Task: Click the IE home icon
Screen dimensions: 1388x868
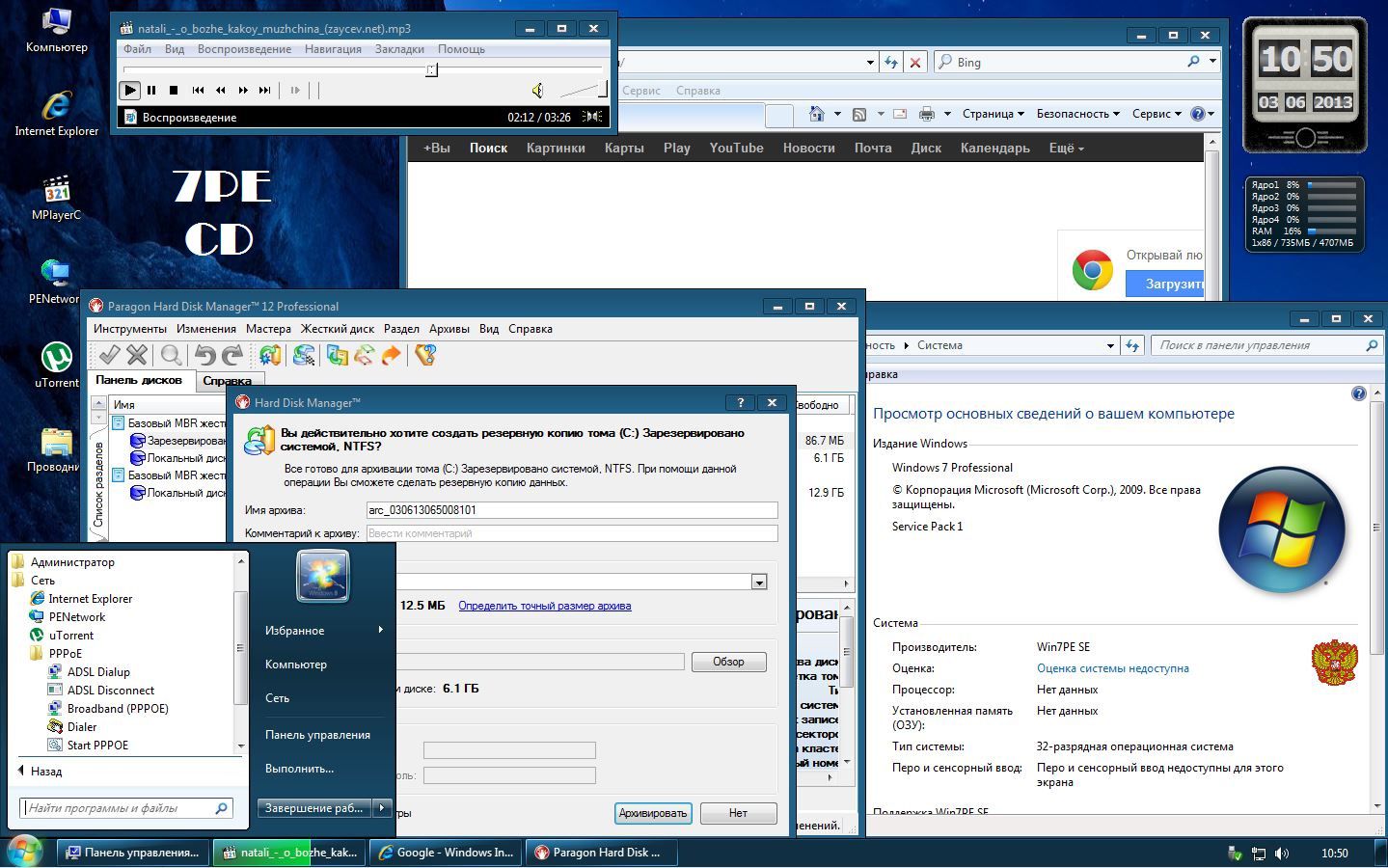Action: (x=817, y=114)
